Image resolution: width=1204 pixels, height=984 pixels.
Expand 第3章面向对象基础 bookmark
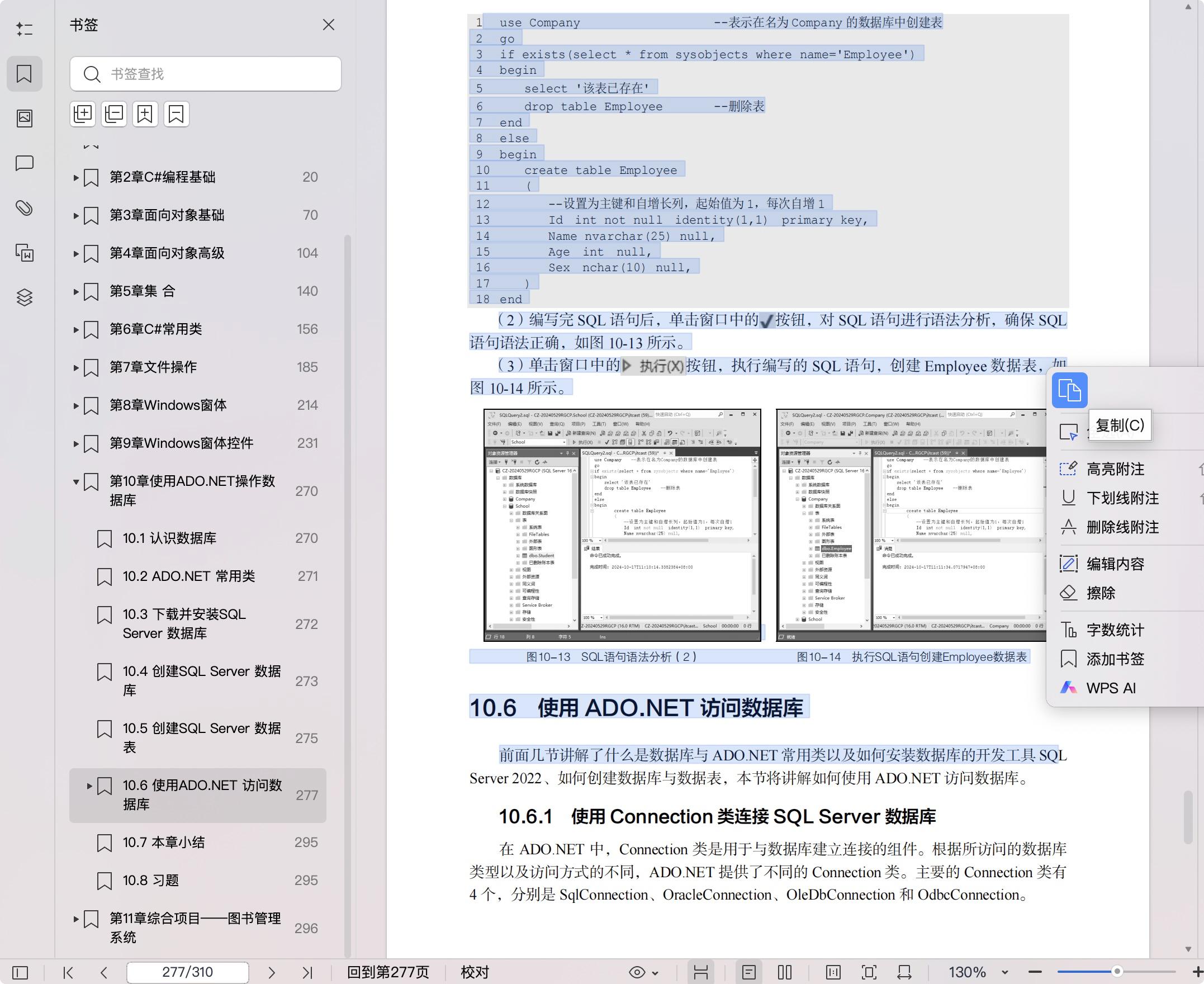tap(75, 215)
